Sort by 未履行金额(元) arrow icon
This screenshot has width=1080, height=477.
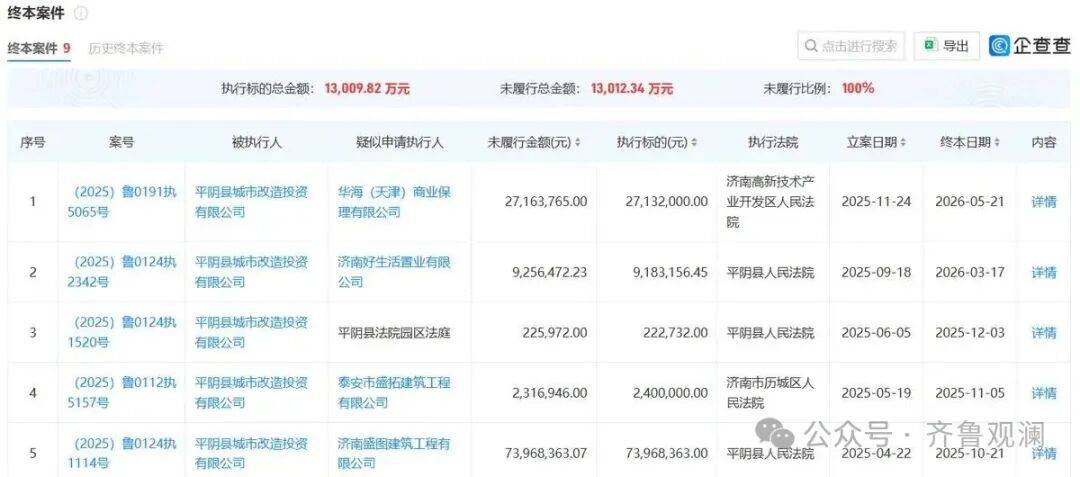(x=577, y=142)
